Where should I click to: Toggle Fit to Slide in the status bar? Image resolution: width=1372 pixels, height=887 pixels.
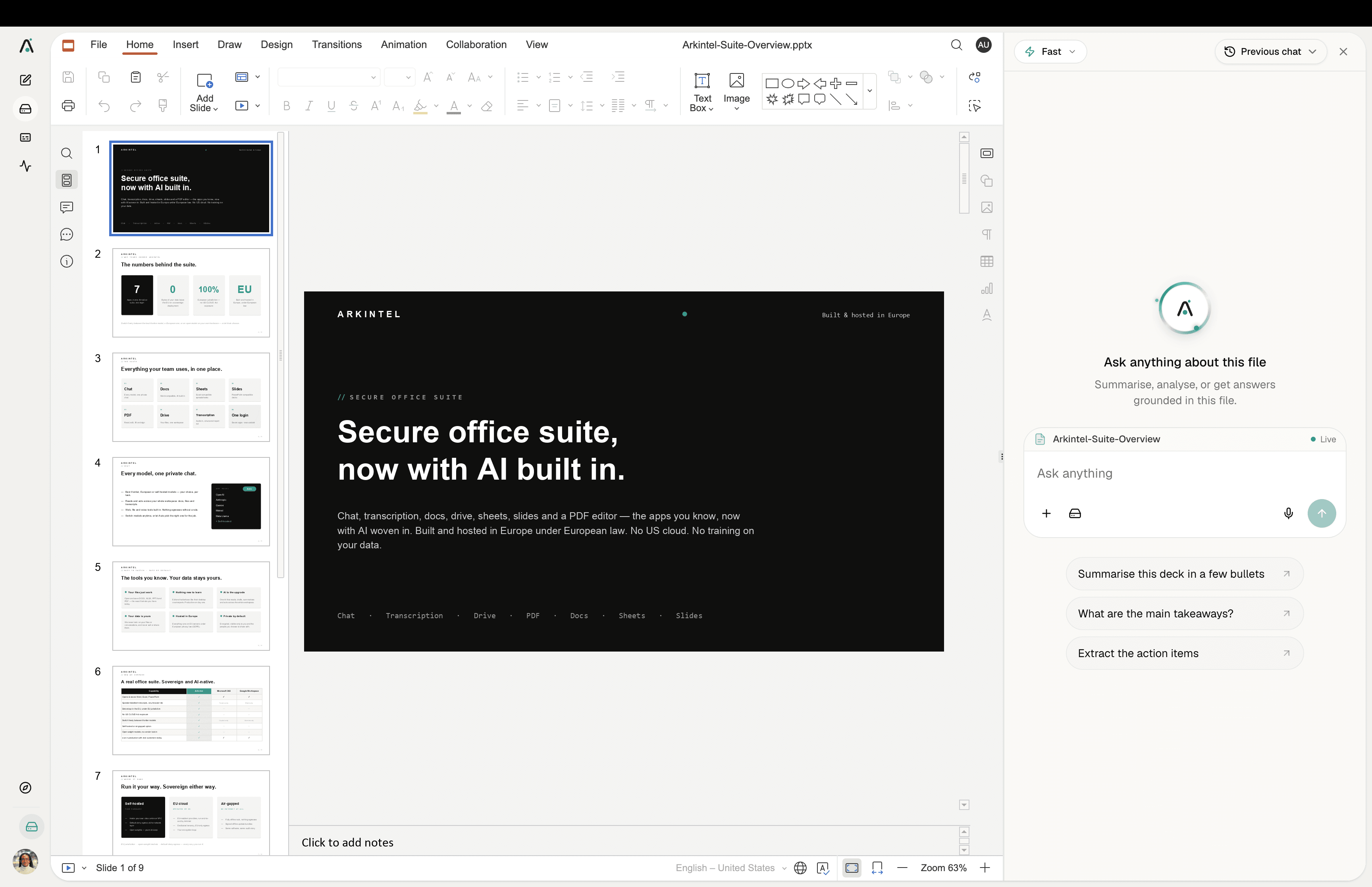click(x=852, y=868)
